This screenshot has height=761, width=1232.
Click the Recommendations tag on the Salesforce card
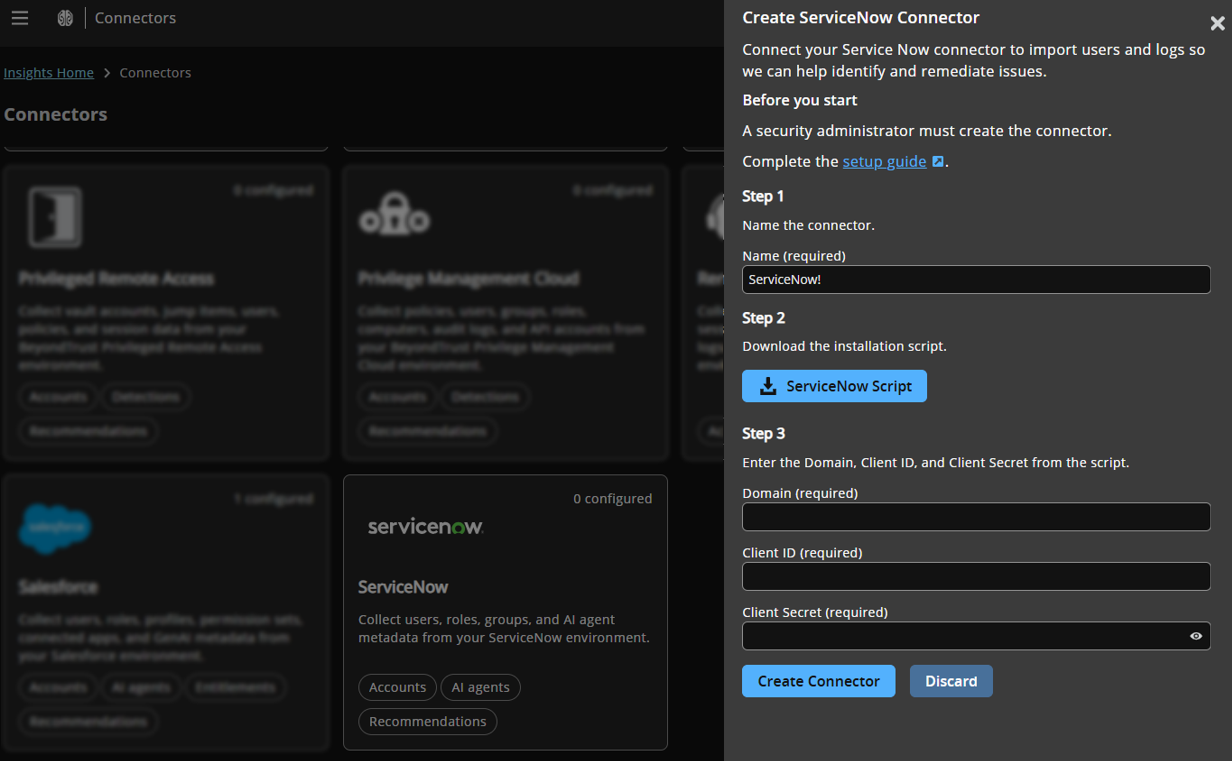point(88,721)
